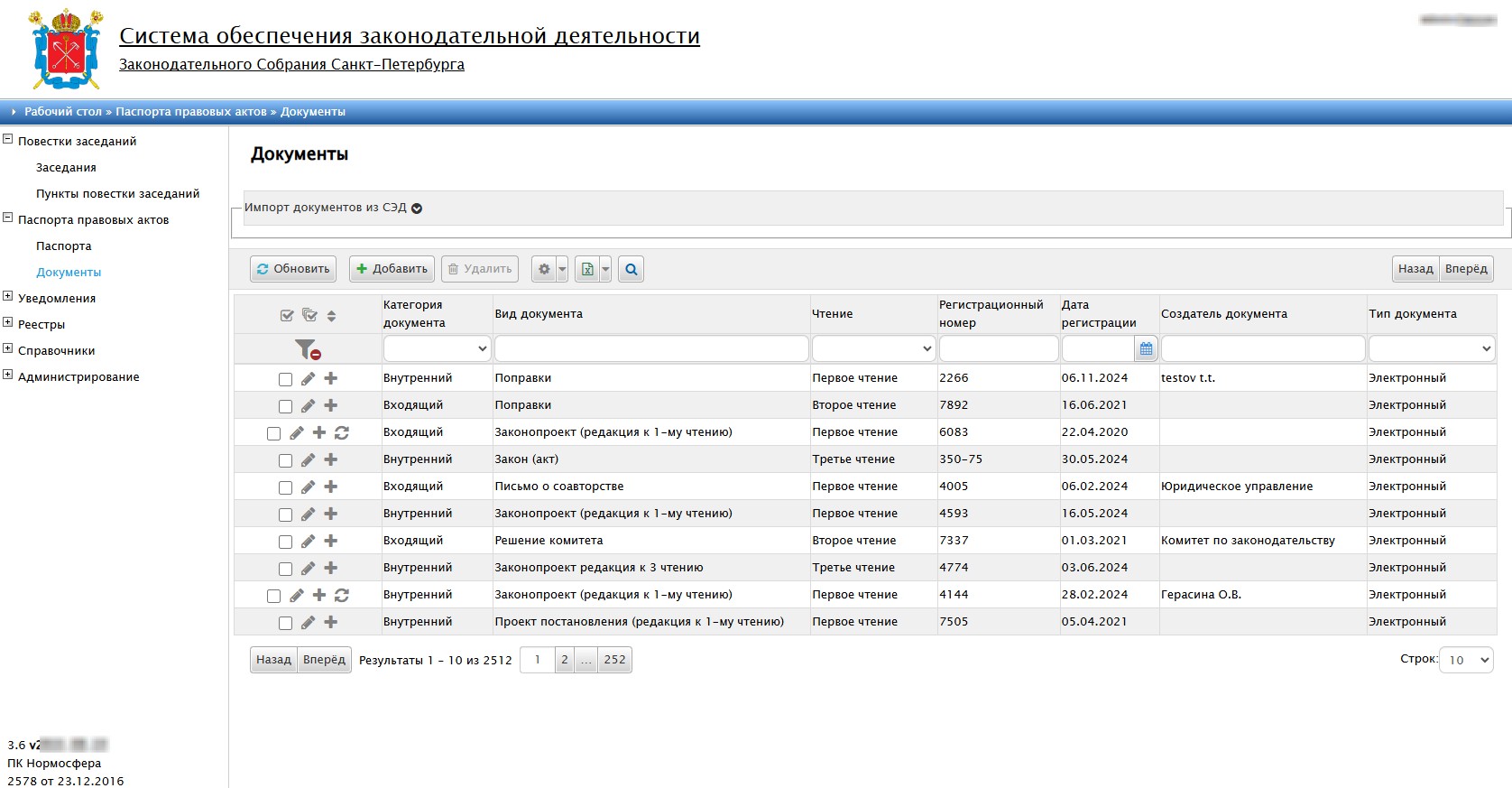Tick checkbox for document 350-75
This screenshot has height=788, width=1512.
(x=285, y=460)
